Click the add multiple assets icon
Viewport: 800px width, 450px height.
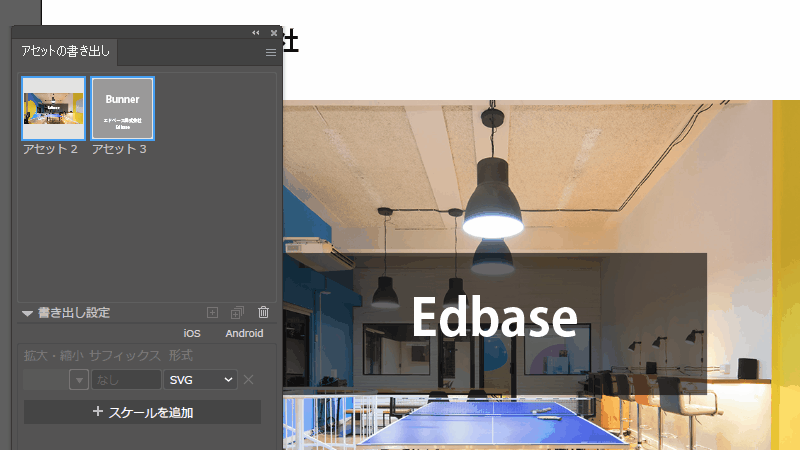237,312
